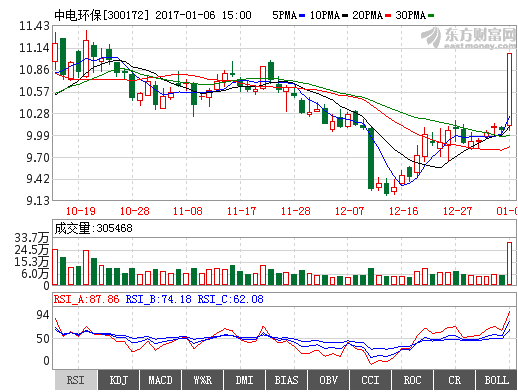Click the 9.42 price axis label
This screenshot has width=518, height=392.
(38, 179)
